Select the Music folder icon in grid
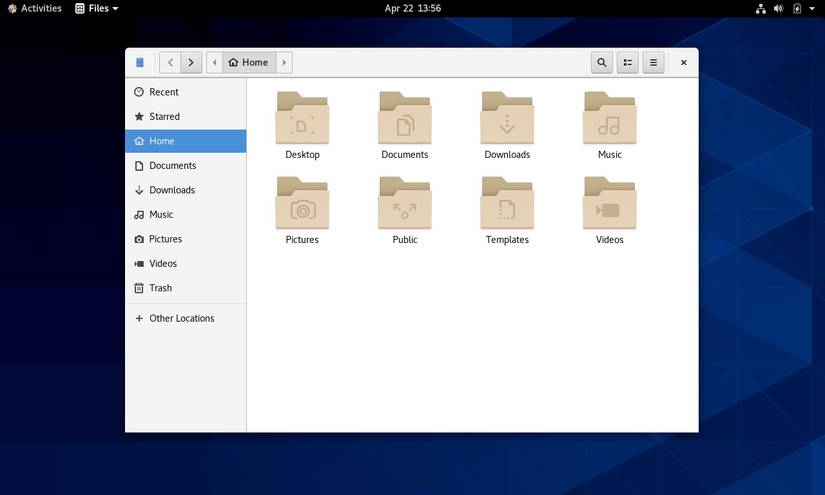The width and height of the screenshot is (825, 495). [609, 119]
